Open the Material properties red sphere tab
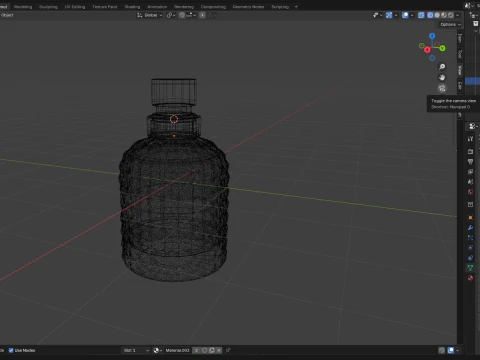Screen dimensions: 480x360 pos(470,278)
